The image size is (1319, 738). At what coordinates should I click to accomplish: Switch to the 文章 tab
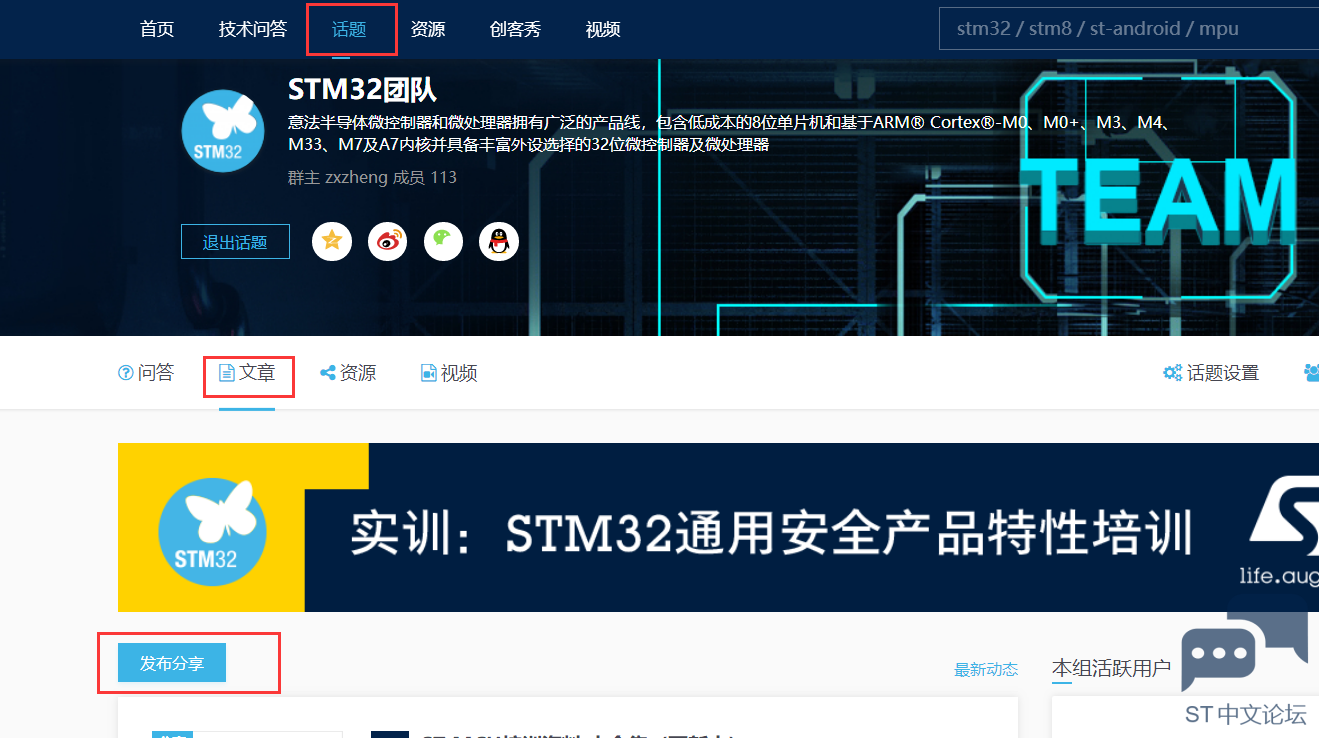(x=247, y=373)
